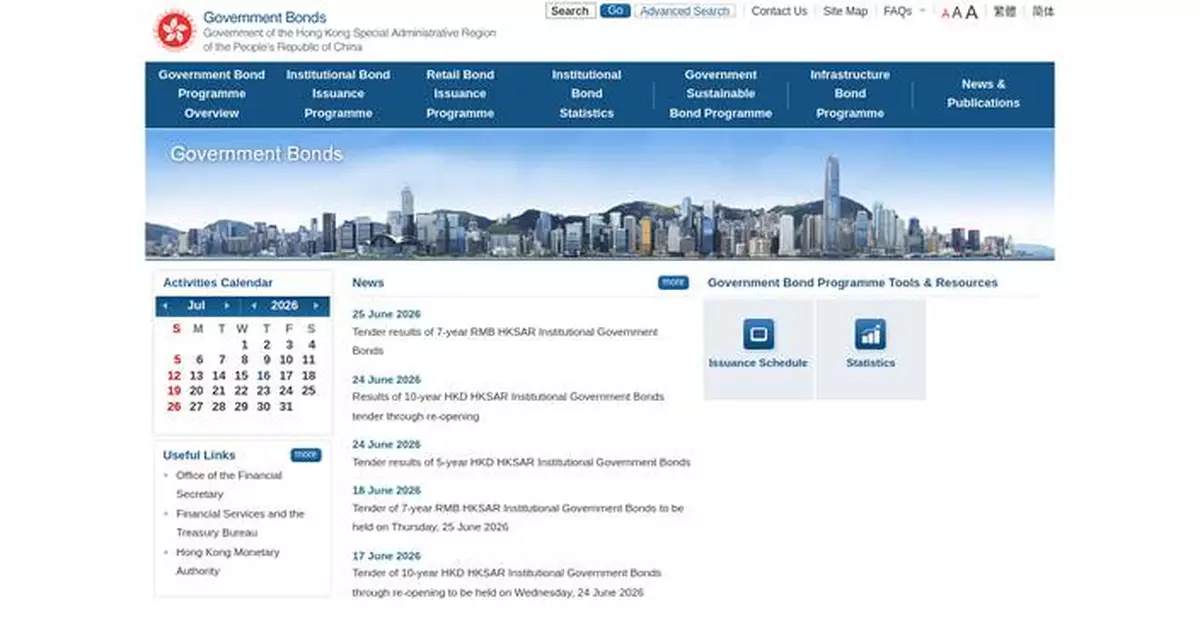Image resolution: width=1200 pixels, height=629 pixels.
Task: Open 24 June 5-year HKD tender results
Action: 521,462
